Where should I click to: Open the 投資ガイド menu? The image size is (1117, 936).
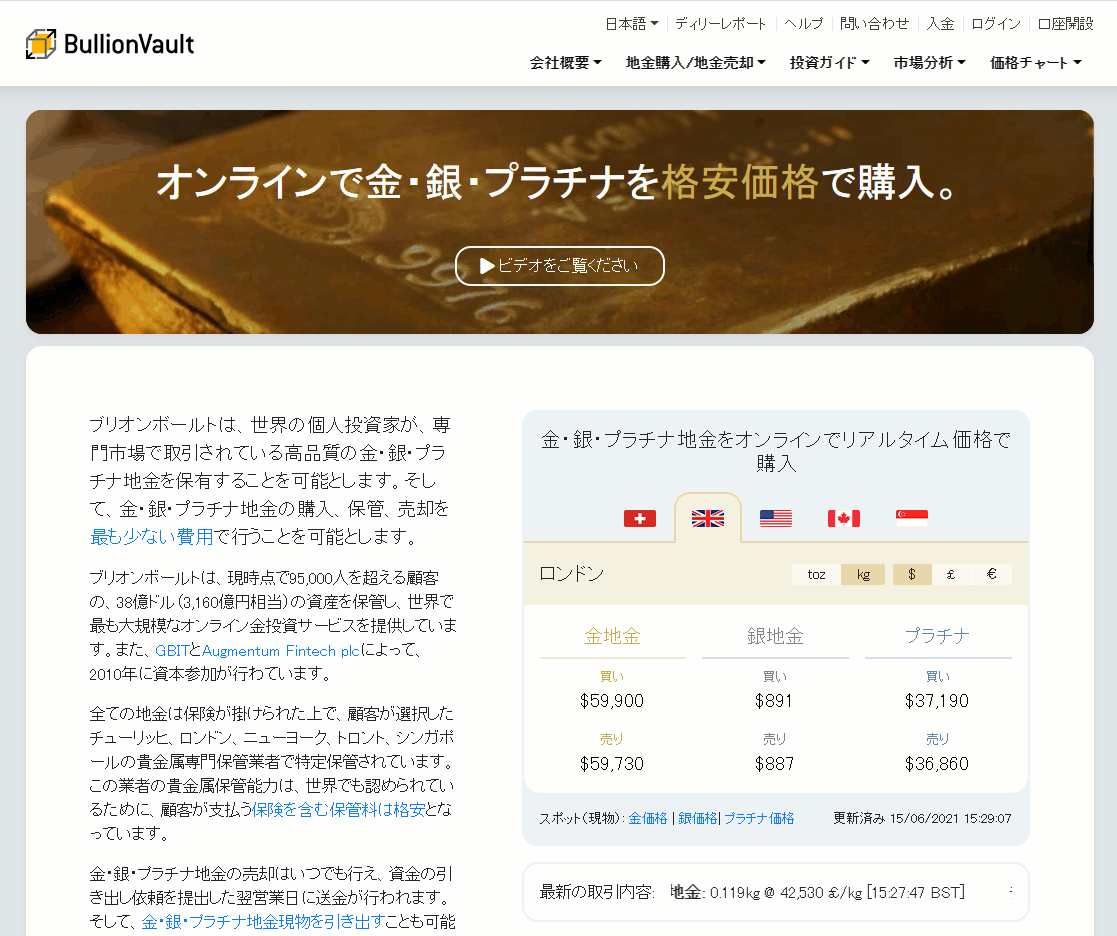pyautogui.click(x=829, y=62)
